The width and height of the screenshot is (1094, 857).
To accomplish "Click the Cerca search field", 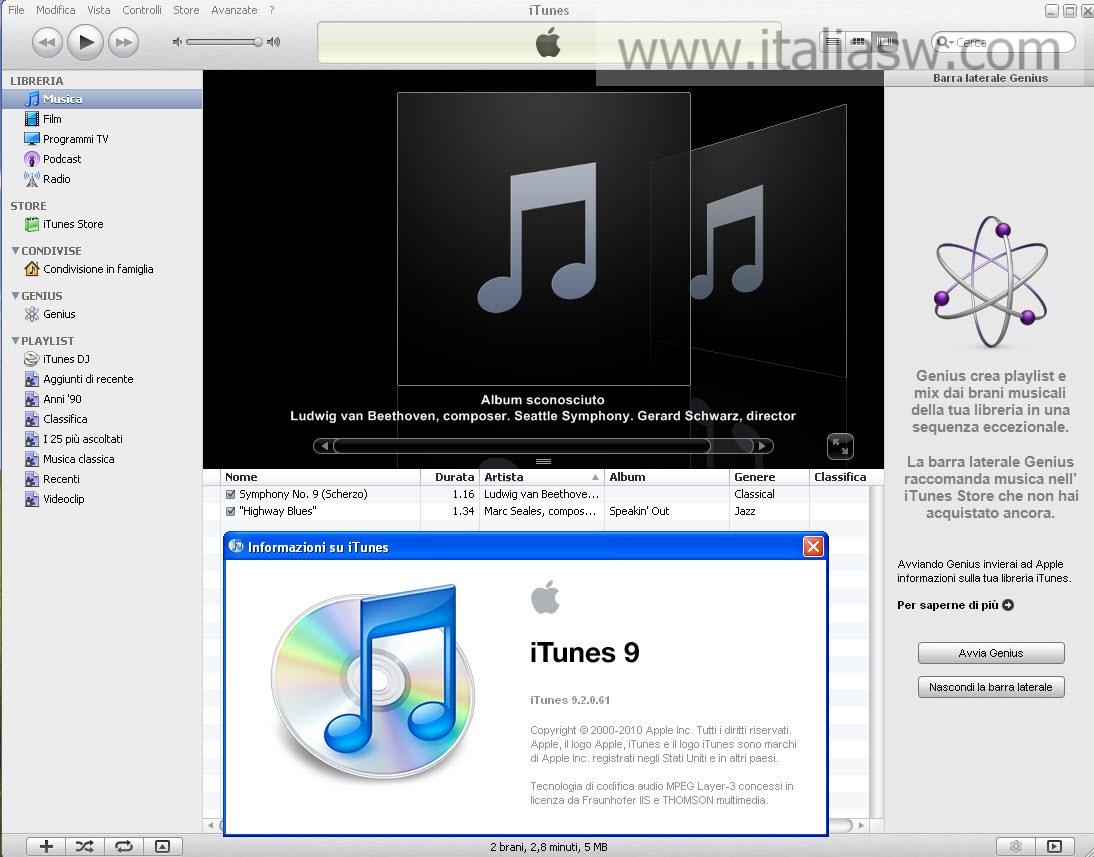I will pyautogui.click(x=1003, y=43).
